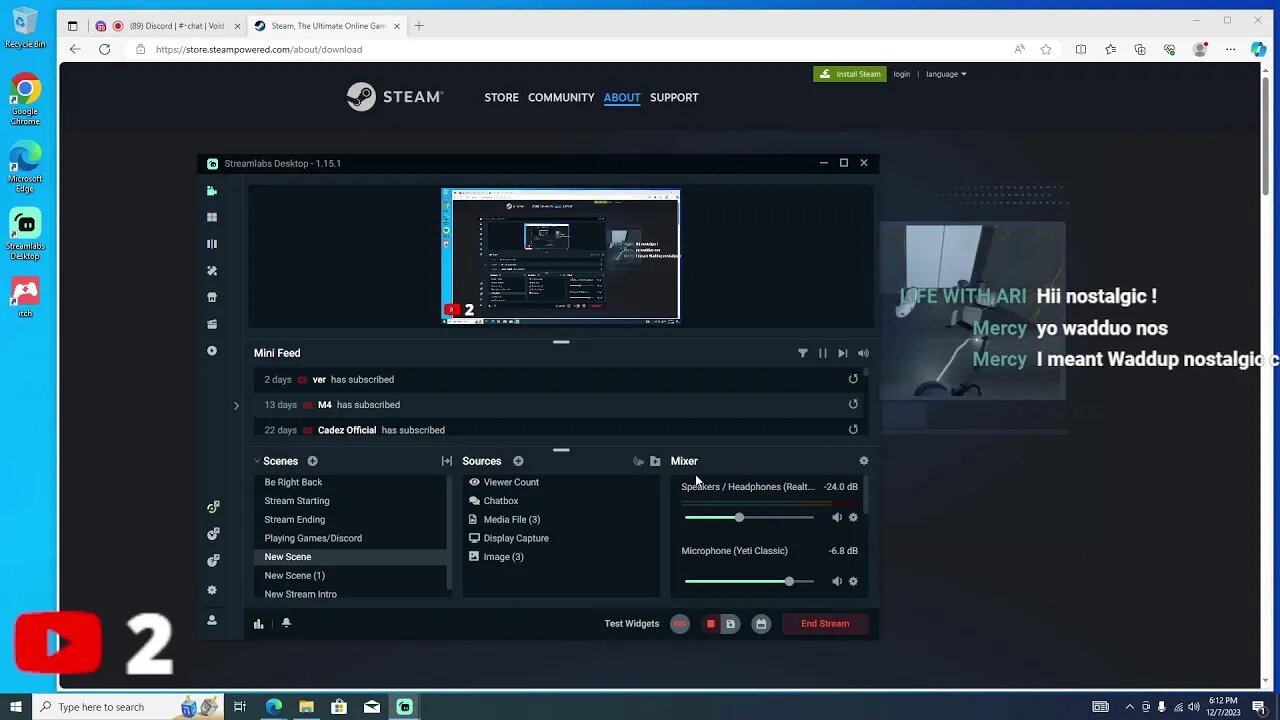Click the Test Widgets button

pos(632,624)
